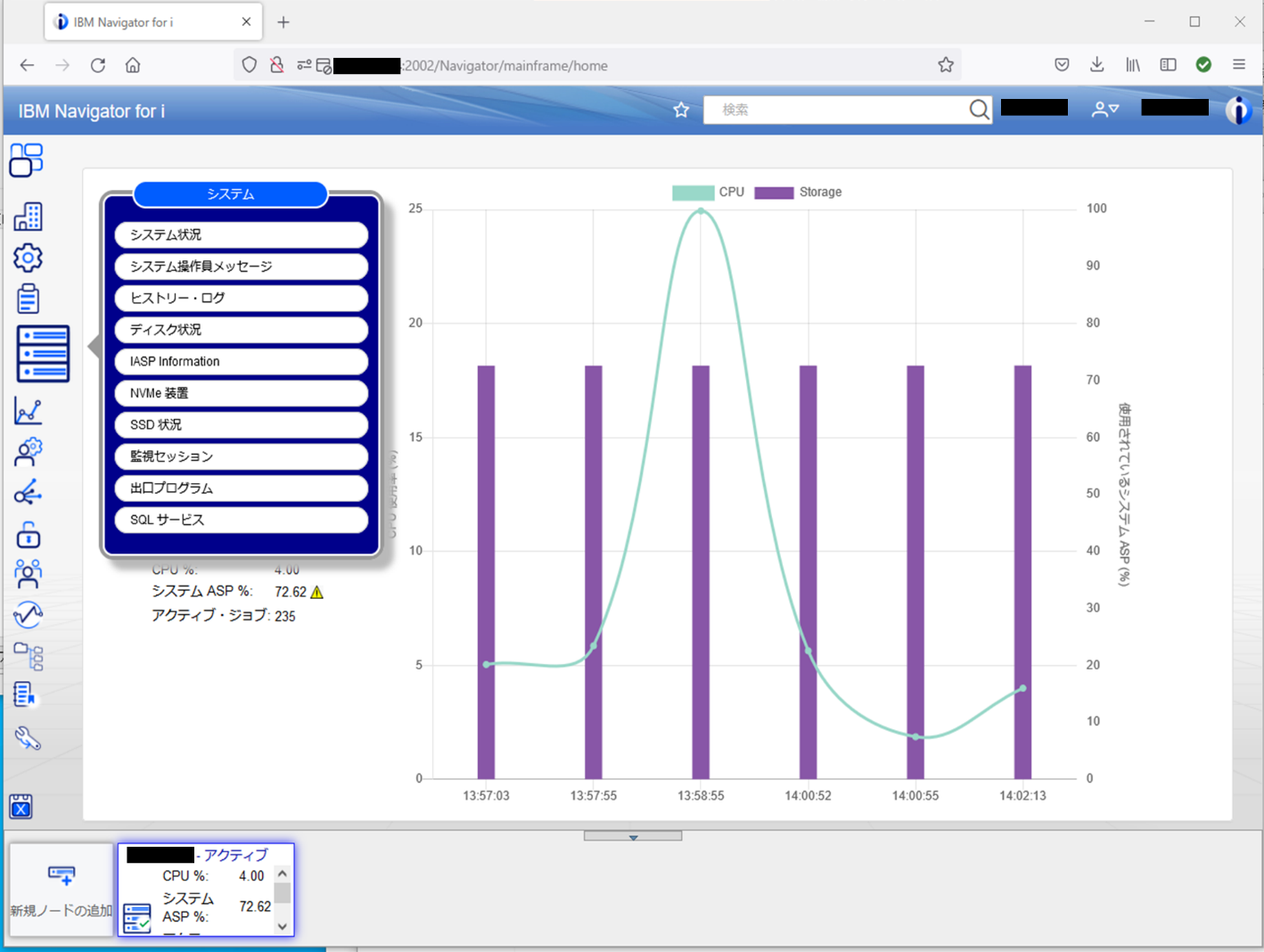The image size is (1264, 952).
Task: Open the gear settings sidebar icon
Action: click(28, 258)
